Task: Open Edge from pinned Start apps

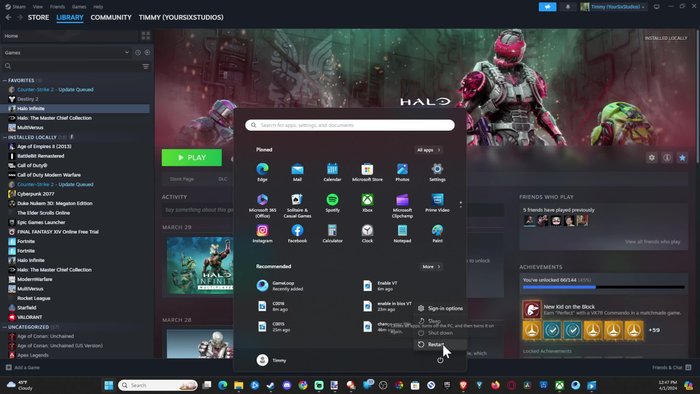Action: [262, 172]
